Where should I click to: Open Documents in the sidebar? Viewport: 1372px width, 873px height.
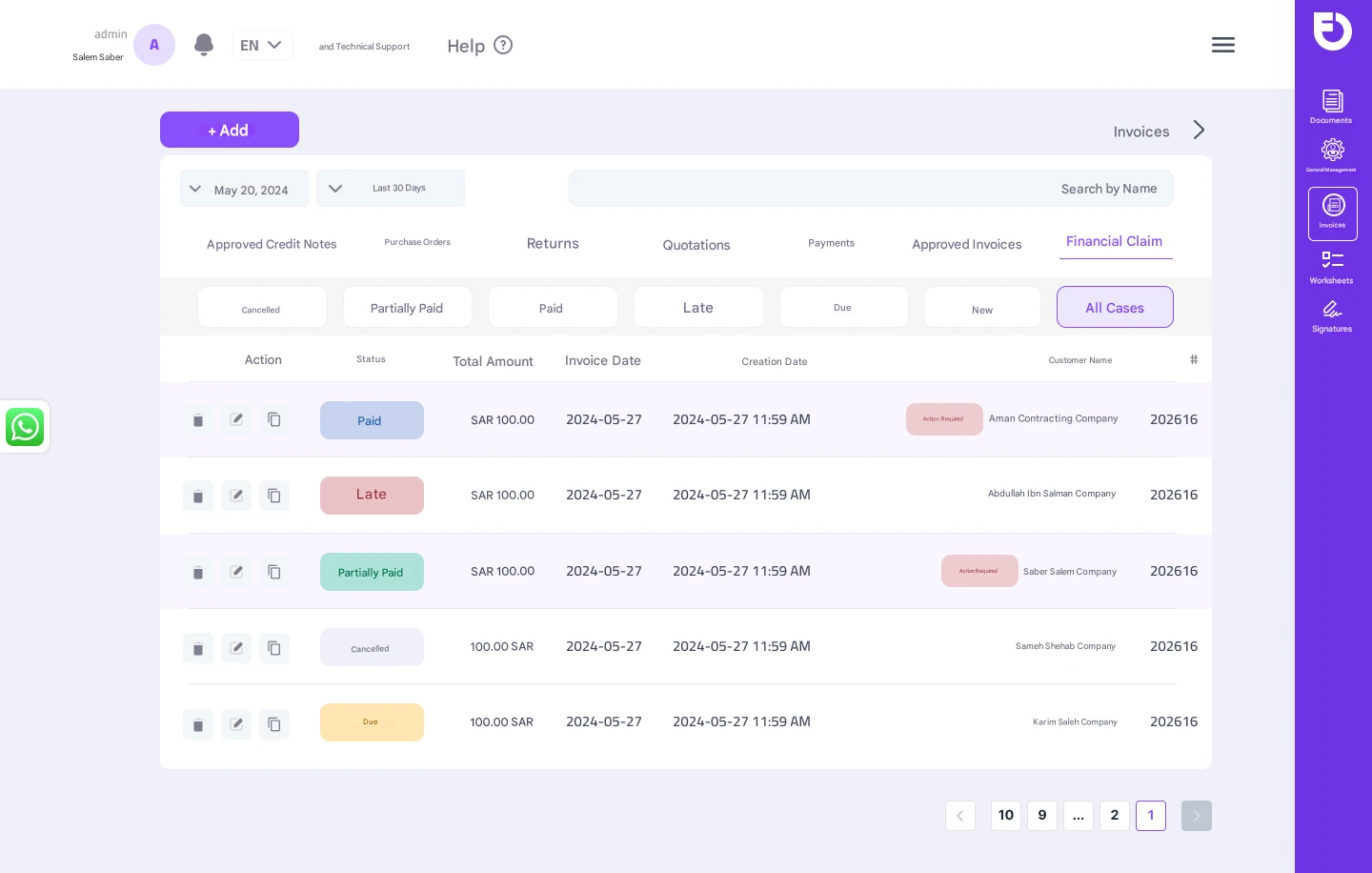pos(1332,106)
